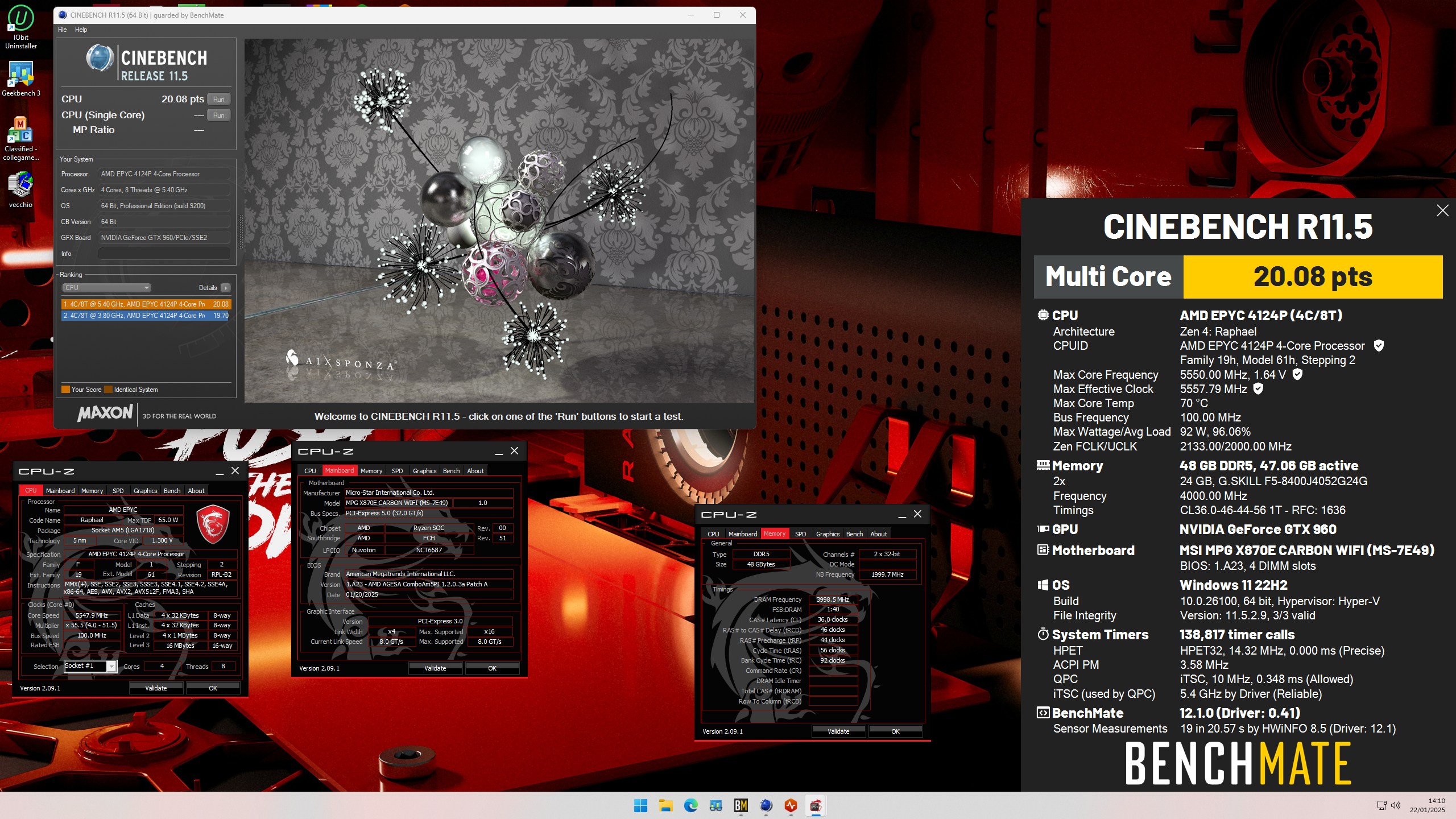This screenshot has width=1456, height=819.
Task: Click the Cinebench title bar app icon
Action: point(63,15)
